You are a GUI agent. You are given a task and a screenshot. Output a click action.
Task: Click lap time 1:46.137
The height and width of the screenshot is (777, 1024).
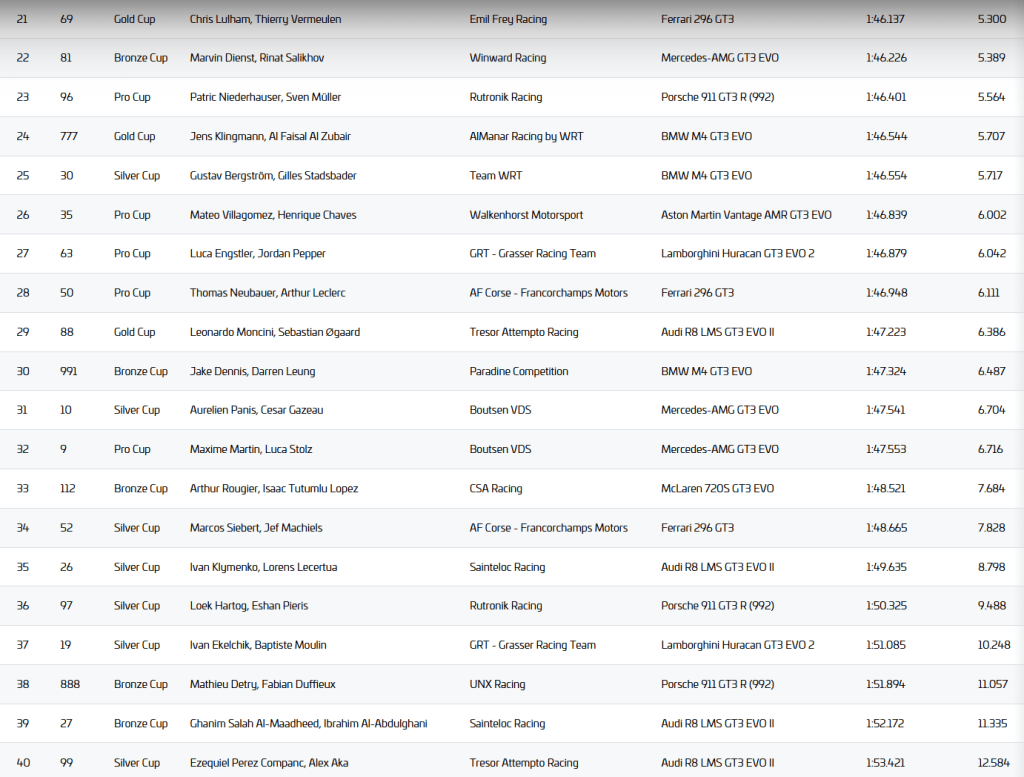tap(885, 19)
